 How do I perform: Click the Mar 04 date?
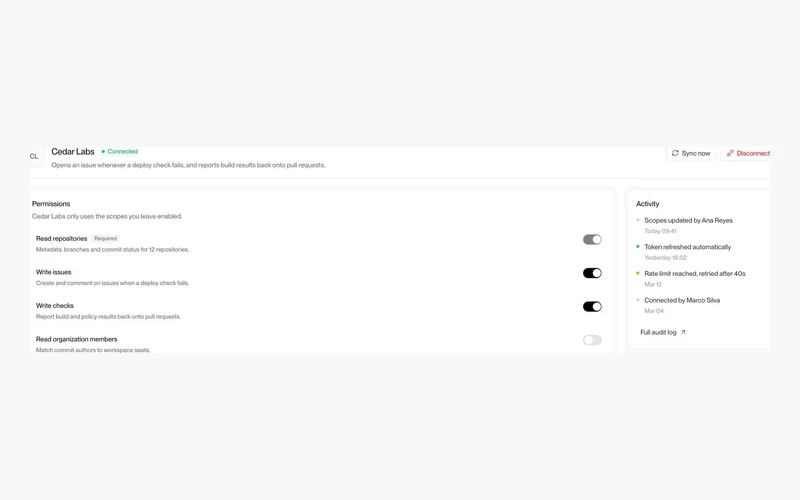click(654, 311)
